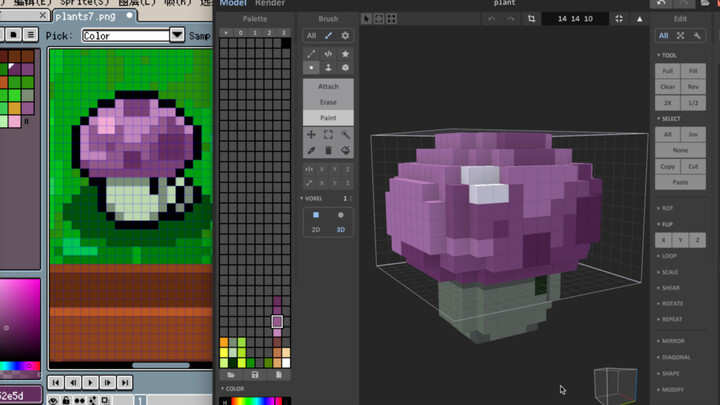The height and width of the screenshot is (405, 720).
Task: Click the Inv selection button
Action: [x=693, y=135]
